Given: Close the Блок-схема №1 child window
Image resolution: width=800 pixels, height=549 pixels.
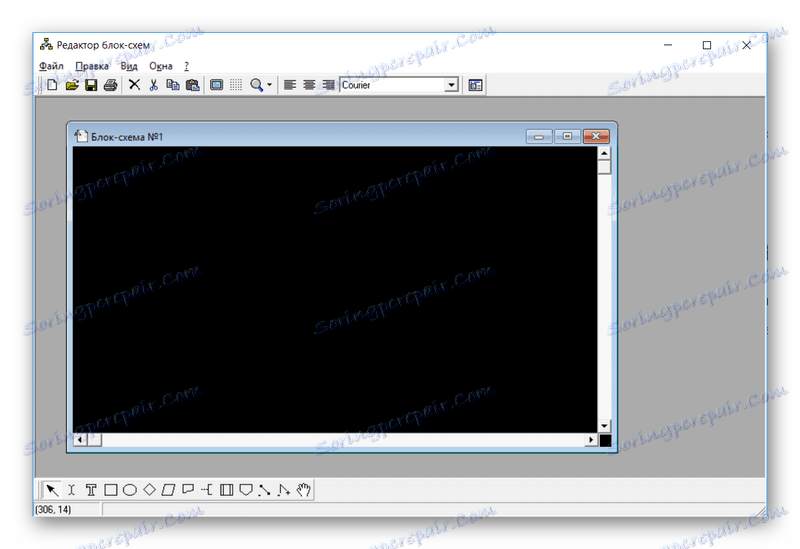Looking at the screenshot, I should [595, 136].
